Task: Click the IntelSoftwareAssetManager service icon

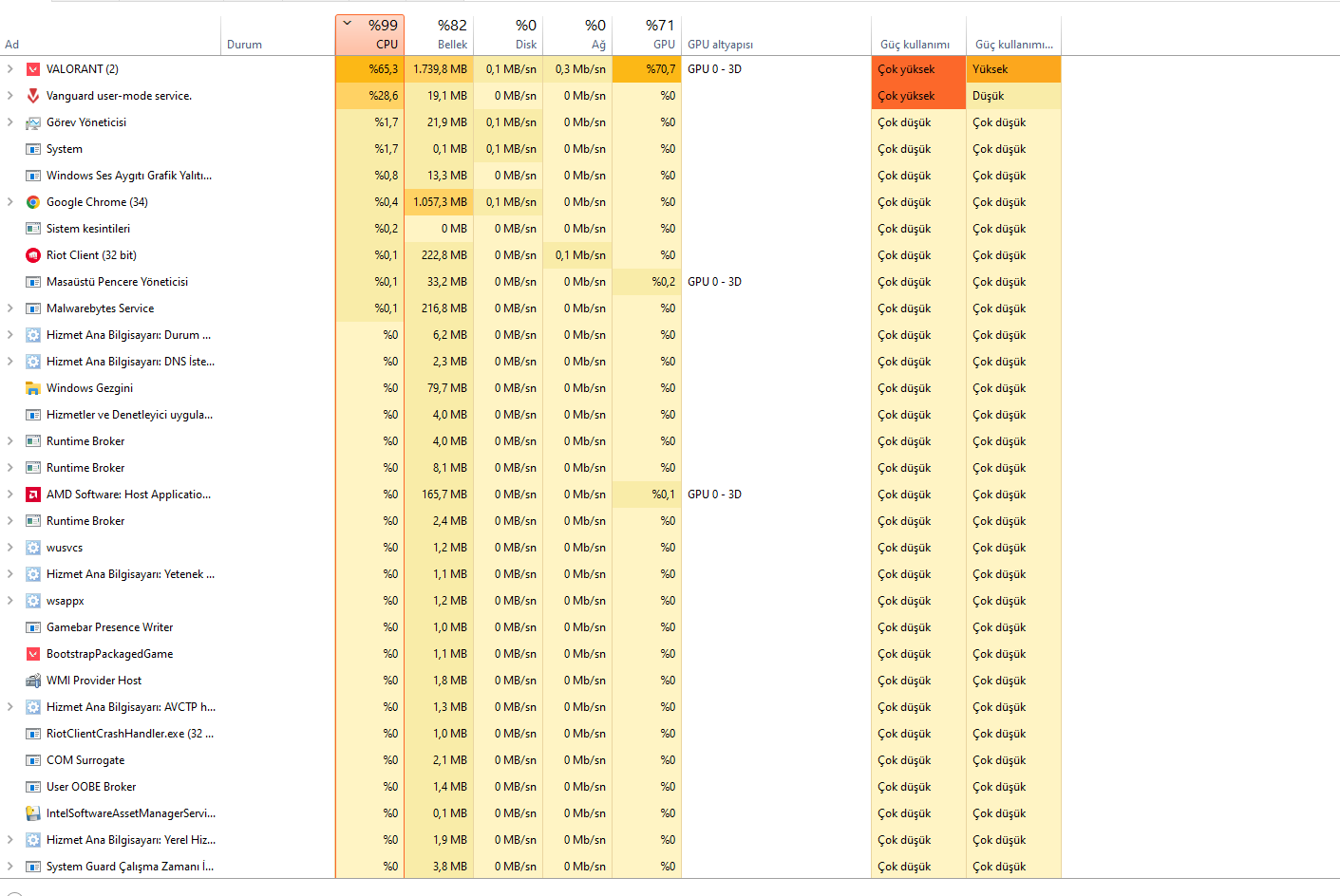Action: click(x=33, y=813)
